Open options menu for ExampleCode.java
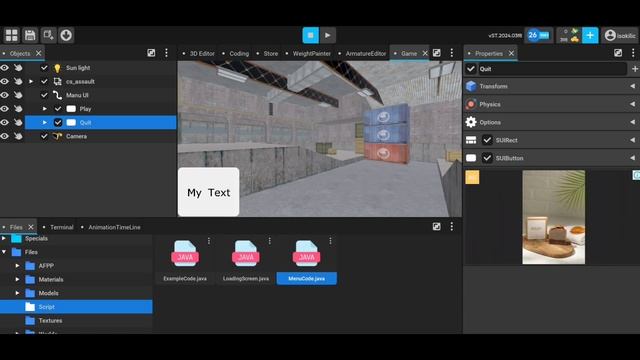Image resolution: width=640 pixels, height=360 pixels. 209,241
